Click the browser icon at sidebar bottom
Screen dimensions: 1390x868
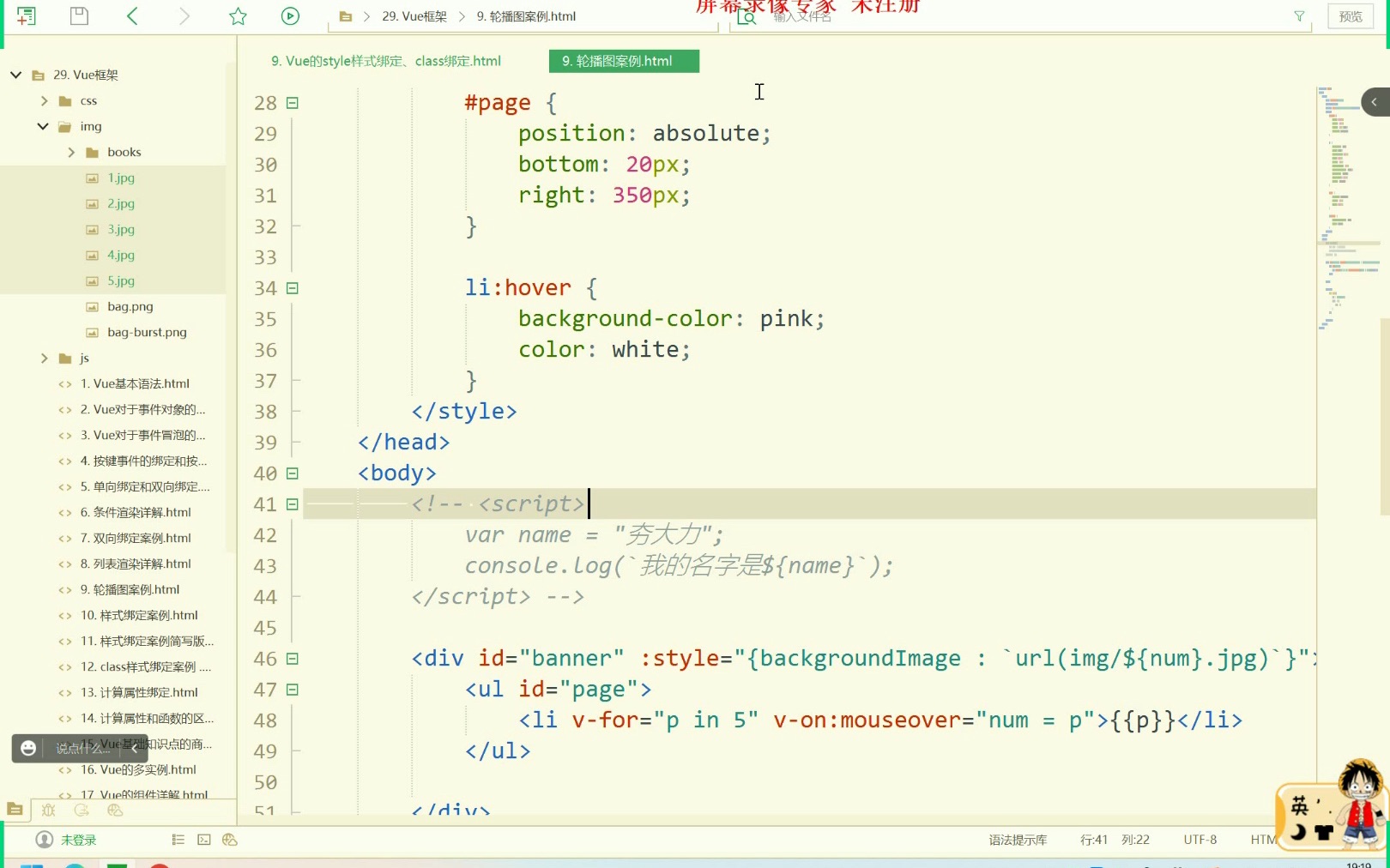click(x=115, y=810)
